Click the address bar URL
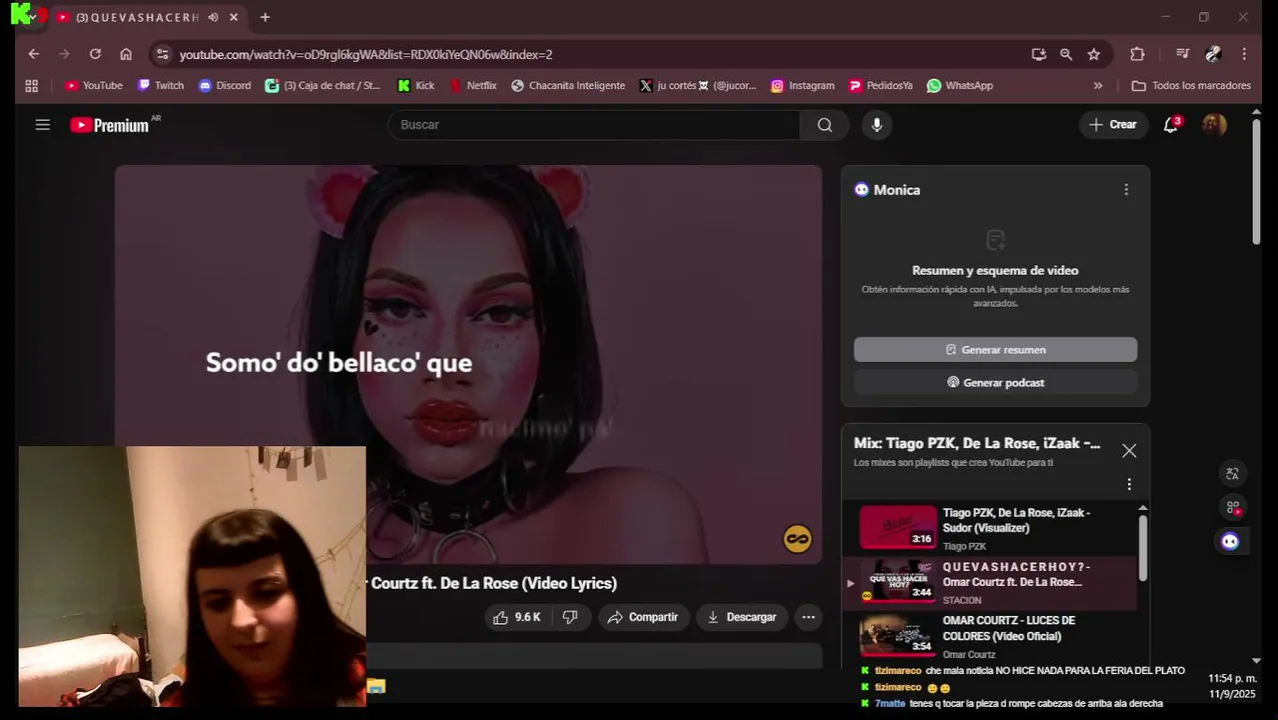This screenshot has width=1278, height=720. coord(365,54)
